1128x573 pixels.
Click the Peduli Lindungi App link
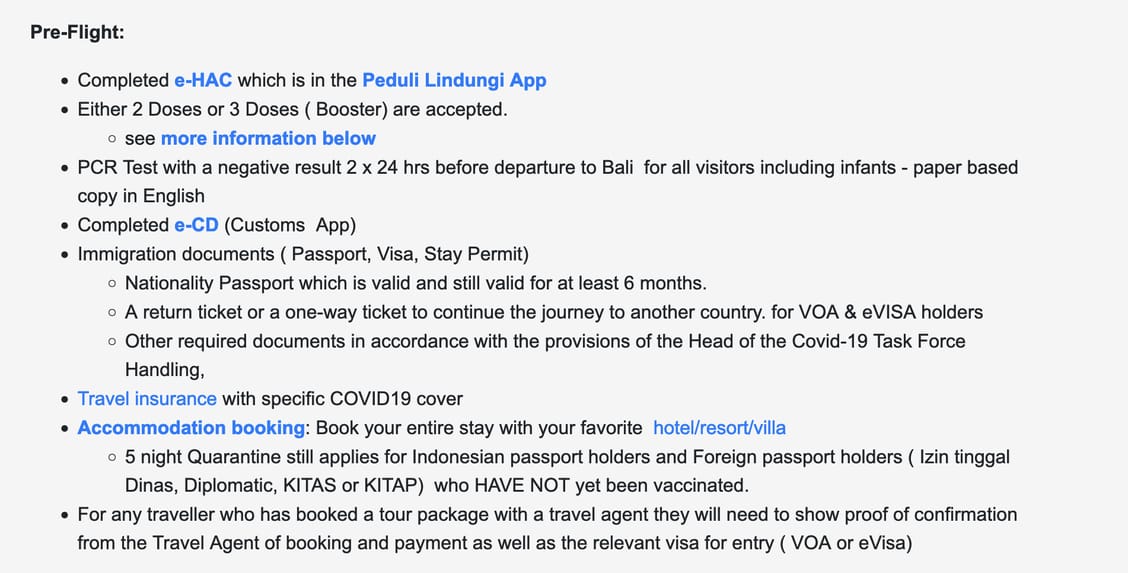click(x=454, y=80)
